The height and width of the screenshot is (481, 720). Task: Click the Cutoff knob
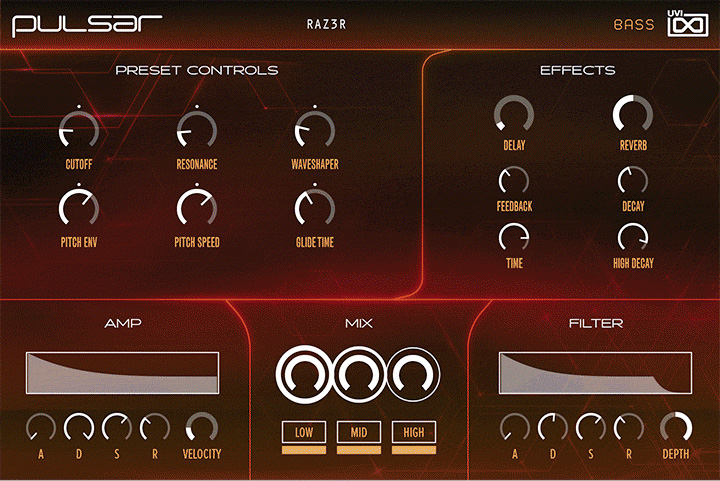[x=79, y=130]
